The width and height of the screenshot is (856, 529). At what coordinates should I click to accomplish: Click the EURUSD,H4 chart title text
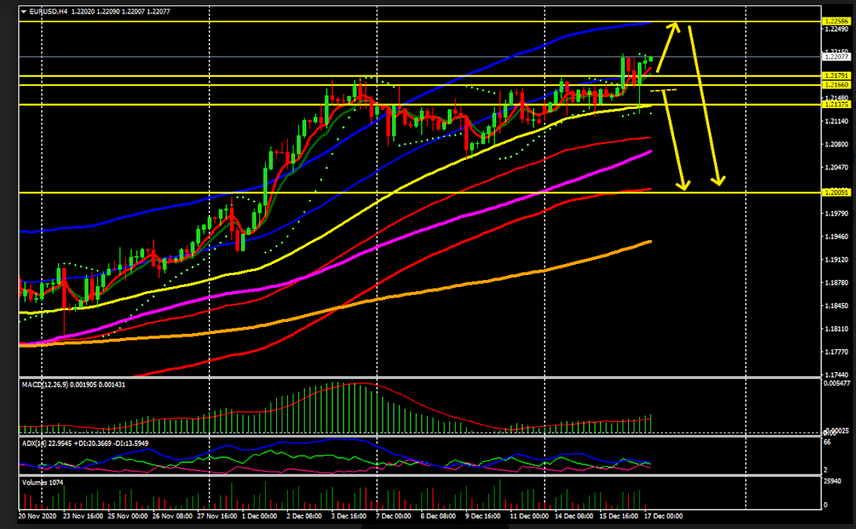(x=50, y=10)
